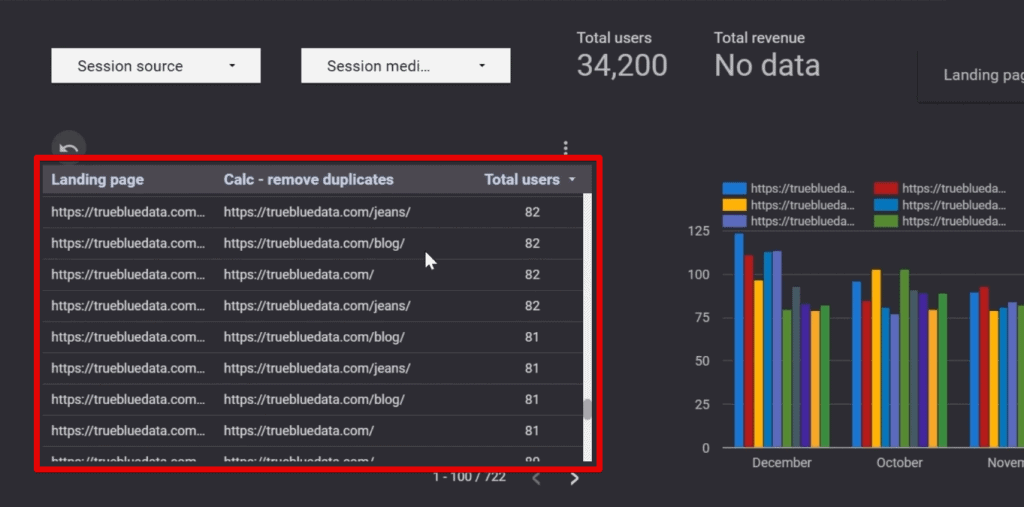Go to next table page arrow
This screenshot has width=1024, height=507.
574,478
